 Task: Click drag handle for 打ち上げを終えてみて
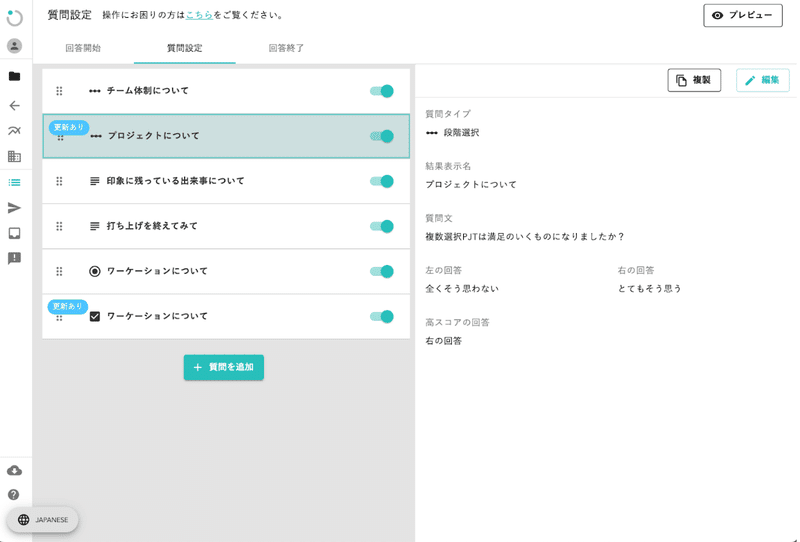point(59,226)
